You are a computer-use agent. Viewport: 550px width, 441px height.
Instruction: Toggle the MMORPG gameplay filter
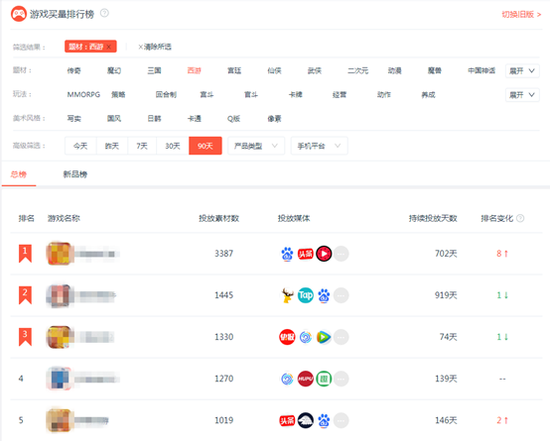coord(83,94)
